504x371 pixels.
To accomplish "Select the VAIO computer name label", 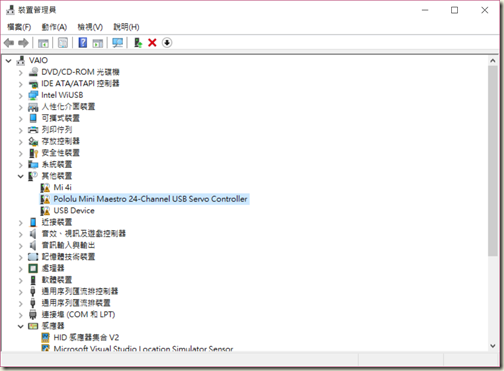I will tap(38, 60).
